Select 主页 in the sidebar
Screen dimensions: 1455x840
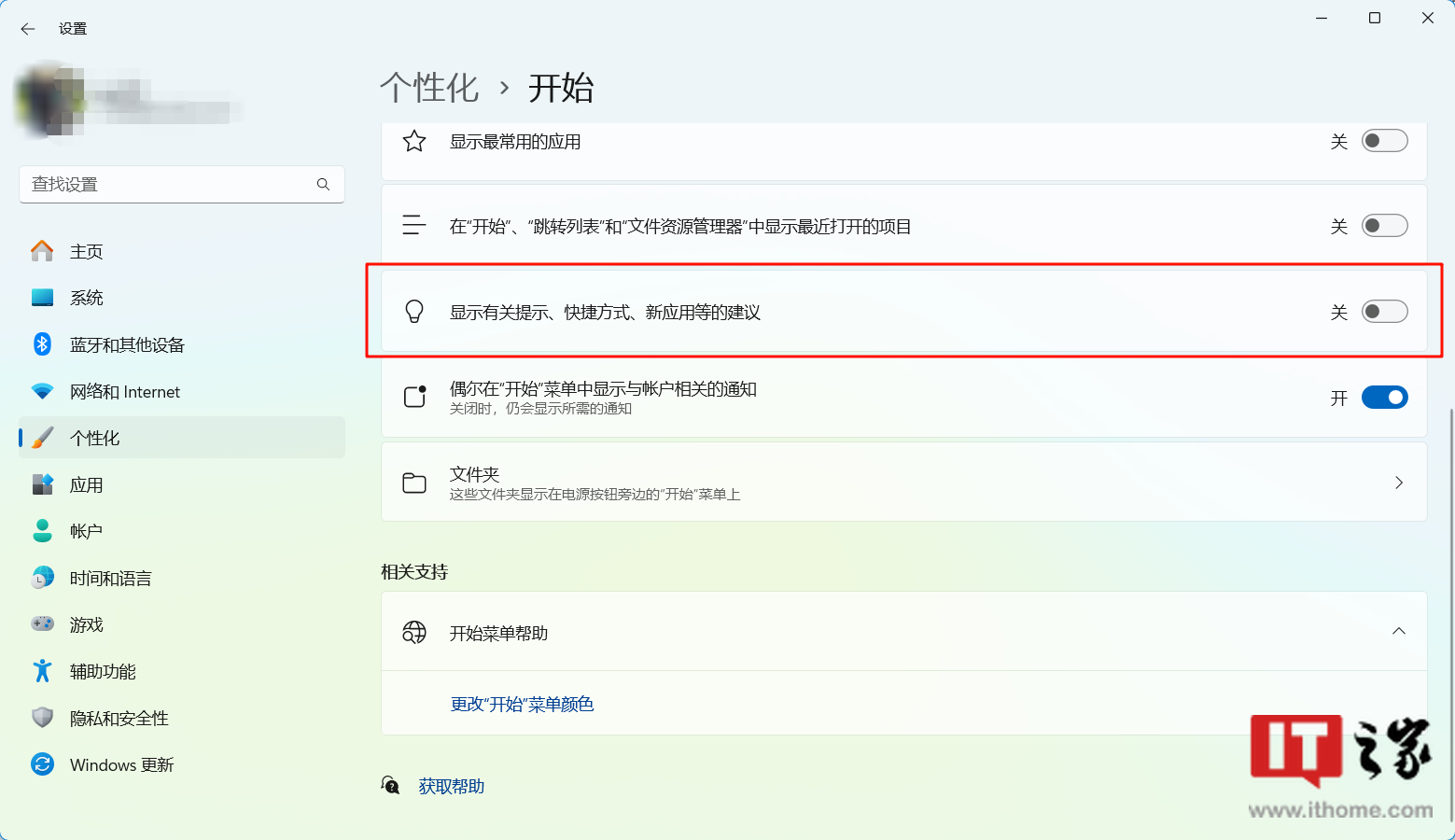(x=87, y=250)
